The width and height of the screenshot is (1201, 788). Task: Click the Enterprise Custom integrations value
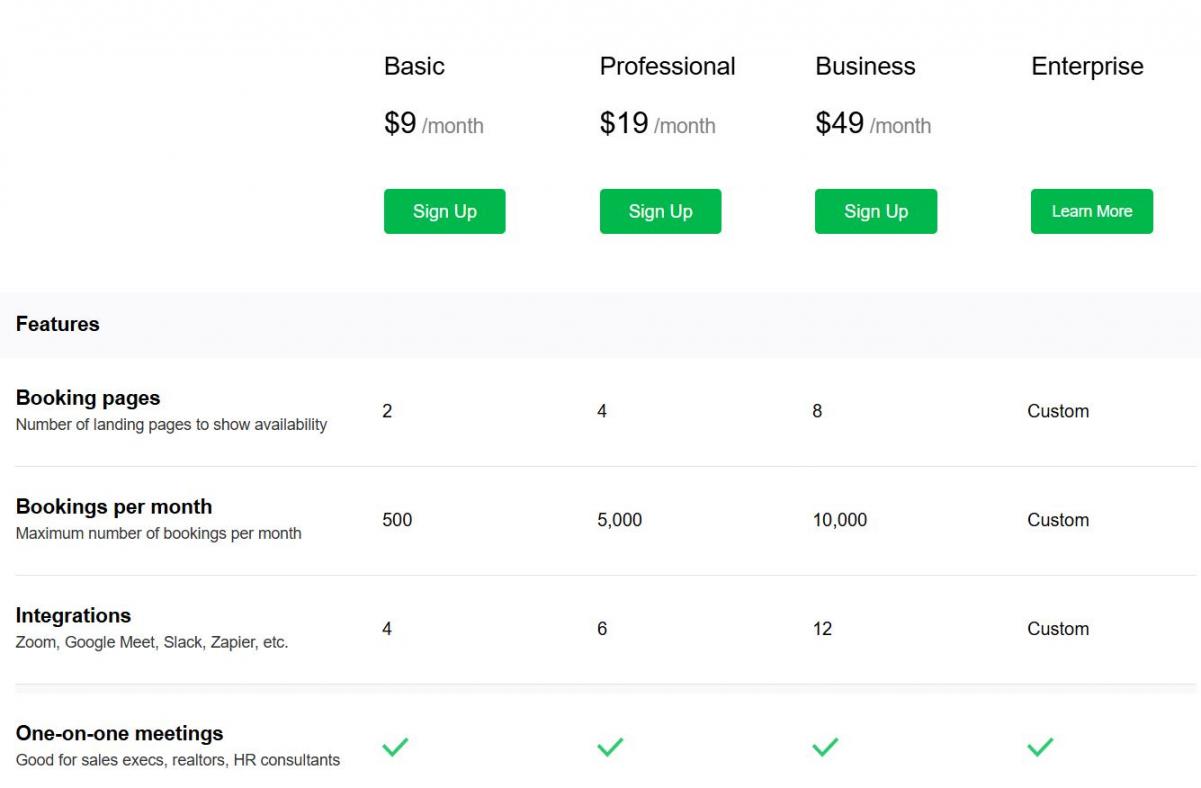pyautogui.click(x=1058, y=629)
